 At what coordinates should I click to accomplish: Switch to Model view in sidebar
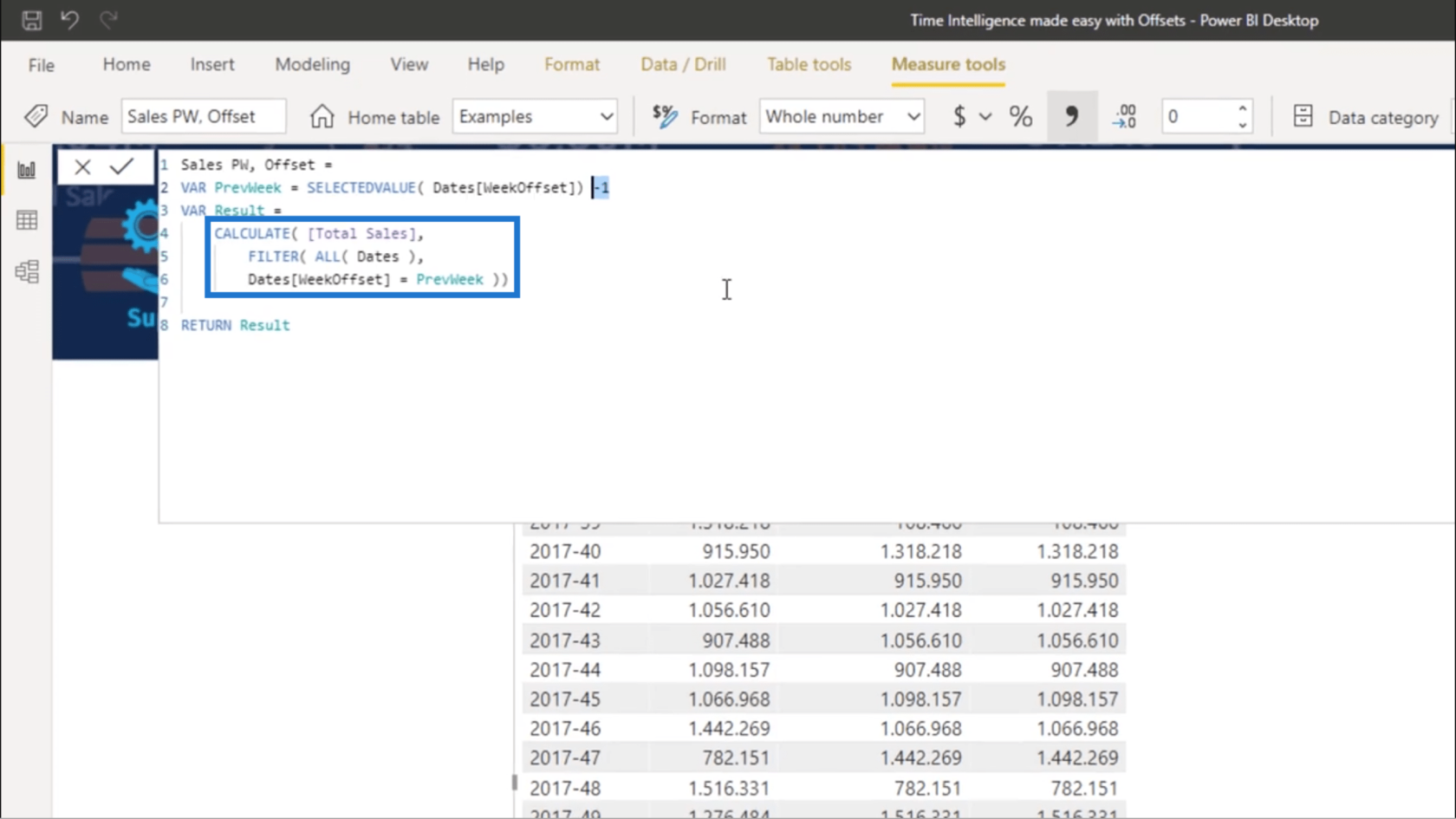(x=27, y=272)
